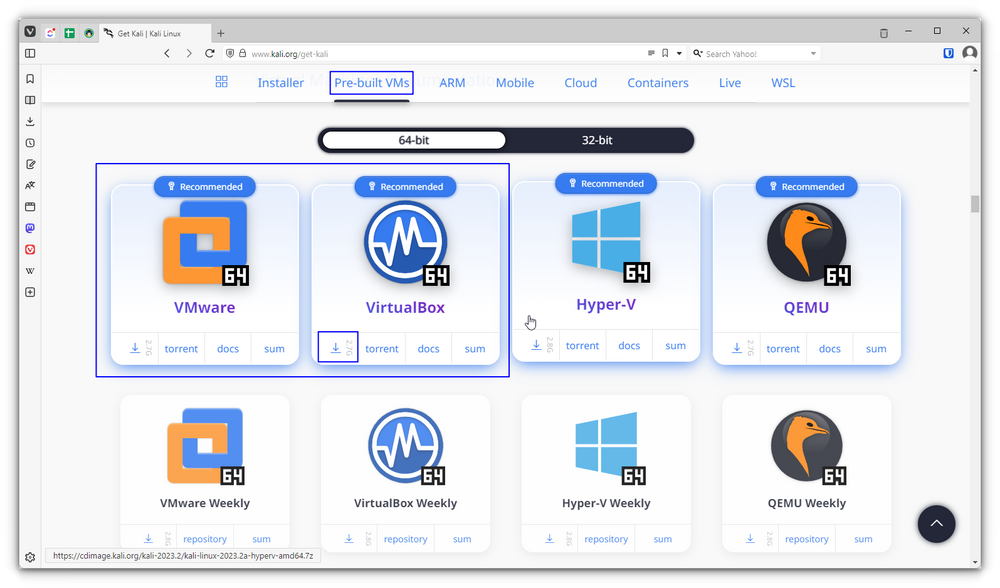Click the QEMU docs link
Image resolution: width=1000 pixels, height=588 pixels.
click(829, 349)
